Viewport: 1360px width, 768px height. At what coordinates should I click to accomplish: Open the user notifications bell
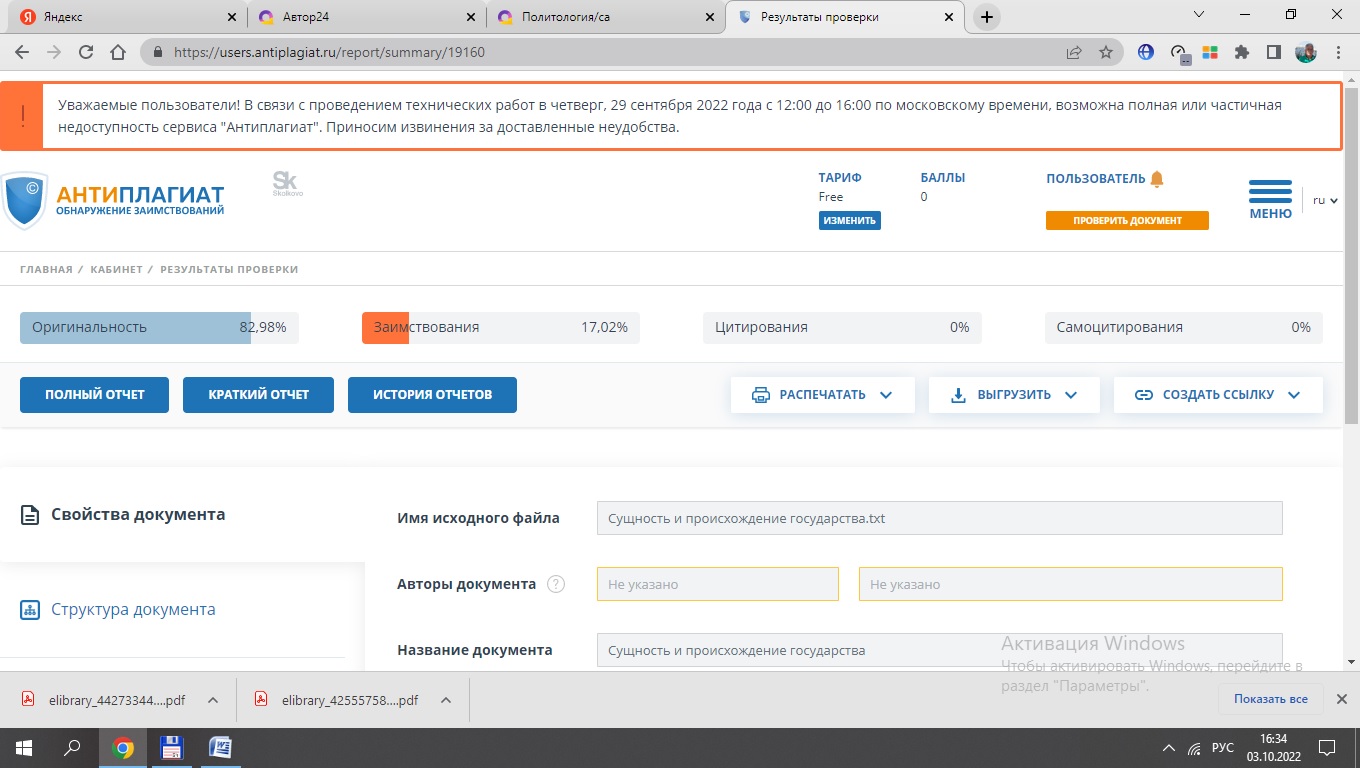pyautogui.click(x=1157, y=179)
